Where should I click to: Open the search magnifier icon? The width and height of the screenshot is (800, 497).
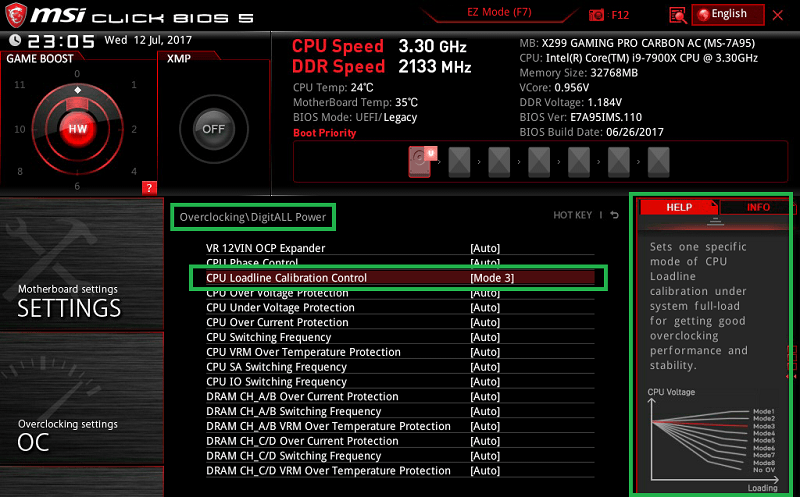point(678,15)
